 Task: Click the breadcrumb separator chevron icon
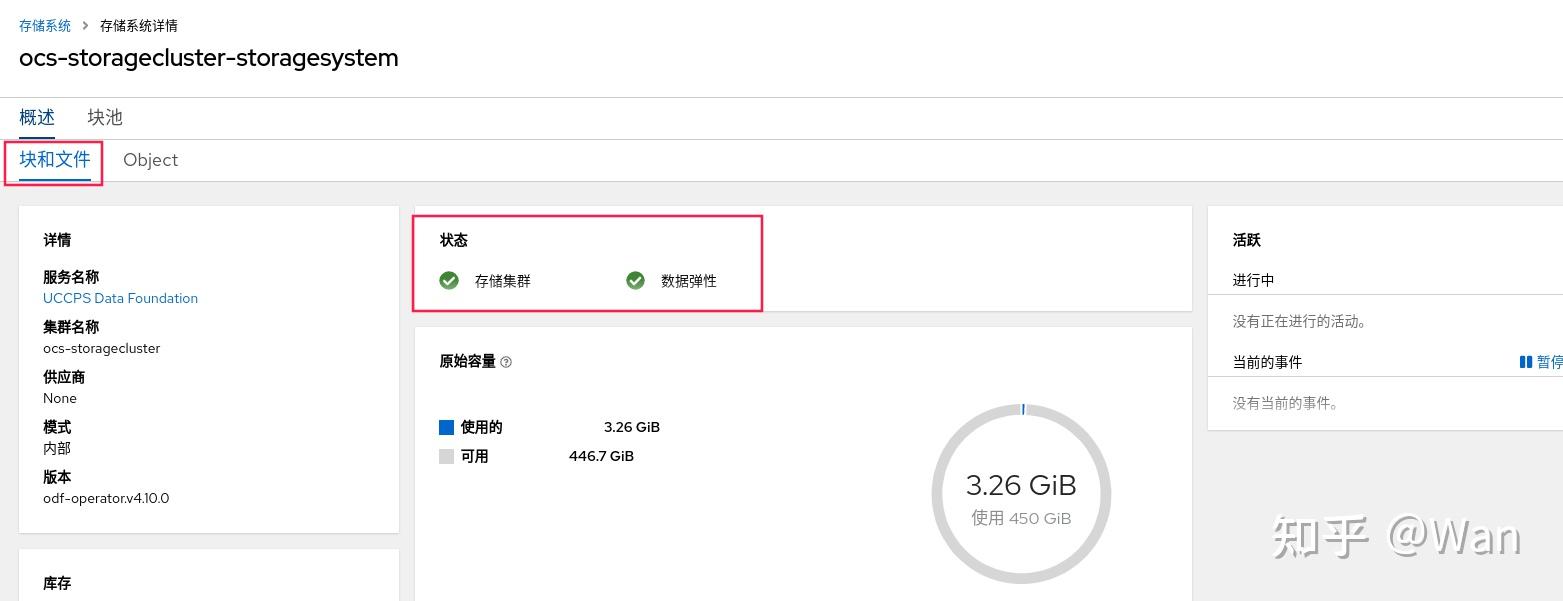[85, 25]
